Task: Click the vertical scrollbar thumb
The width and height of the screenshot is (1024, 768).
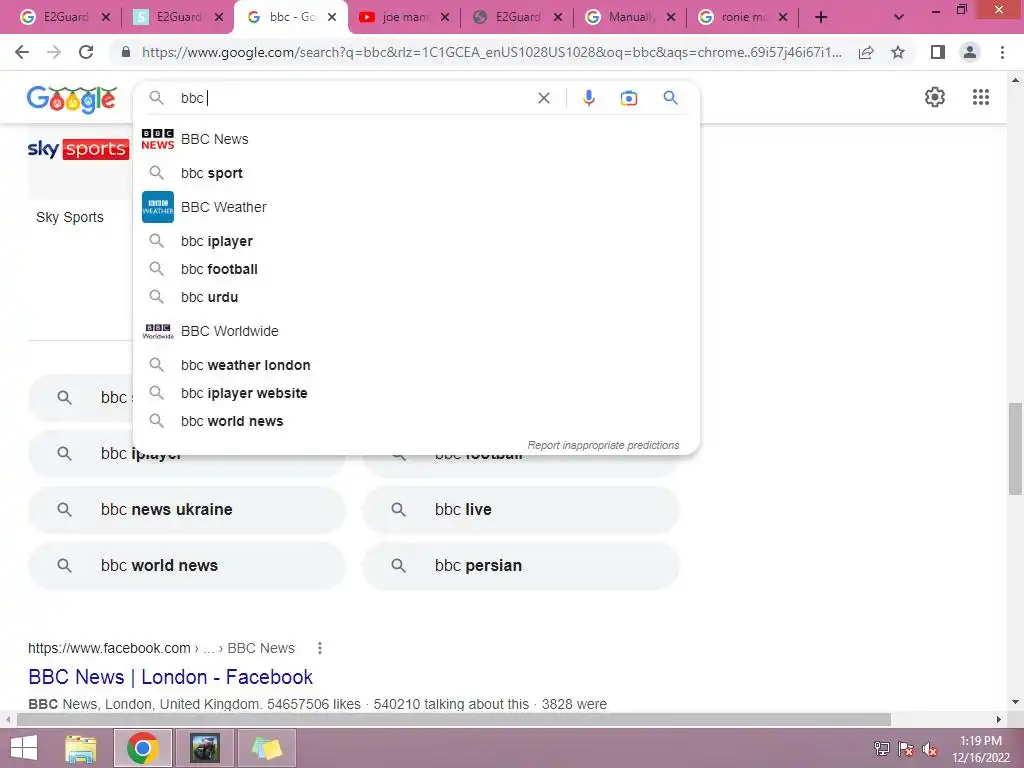Action: point(1015,449)
